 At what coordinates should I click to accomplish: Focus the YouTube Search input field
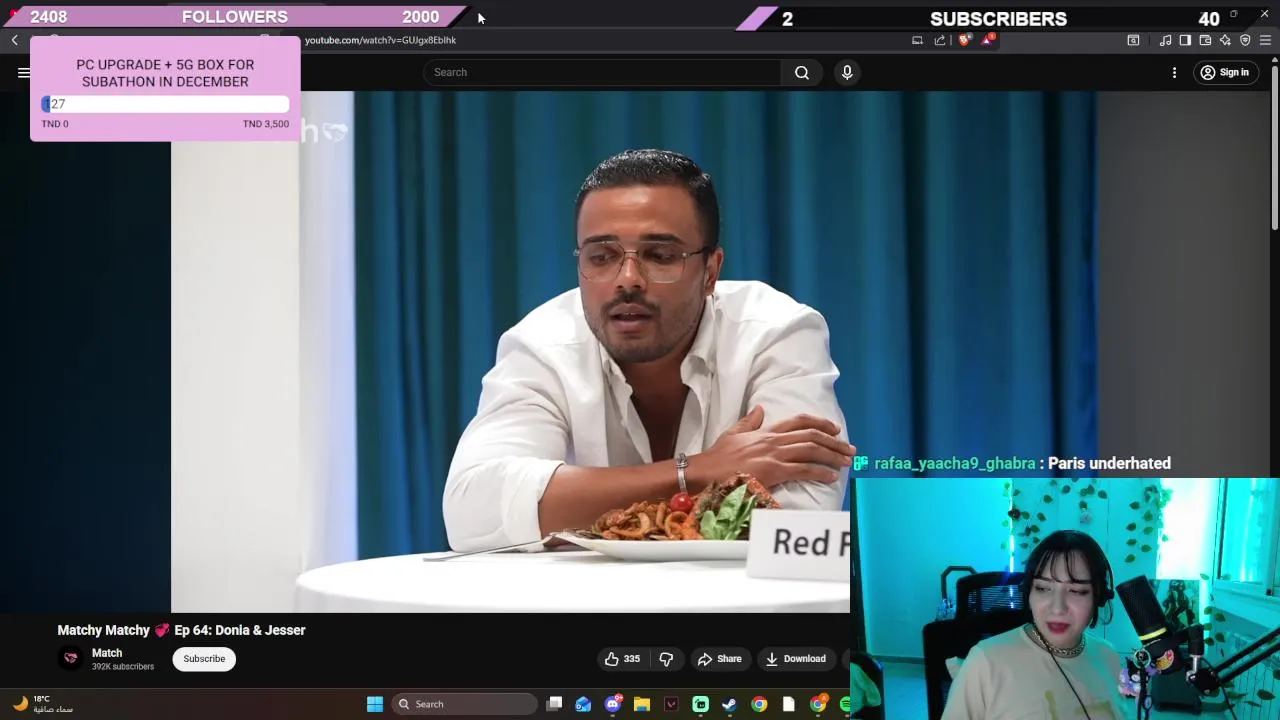point(603,72)
